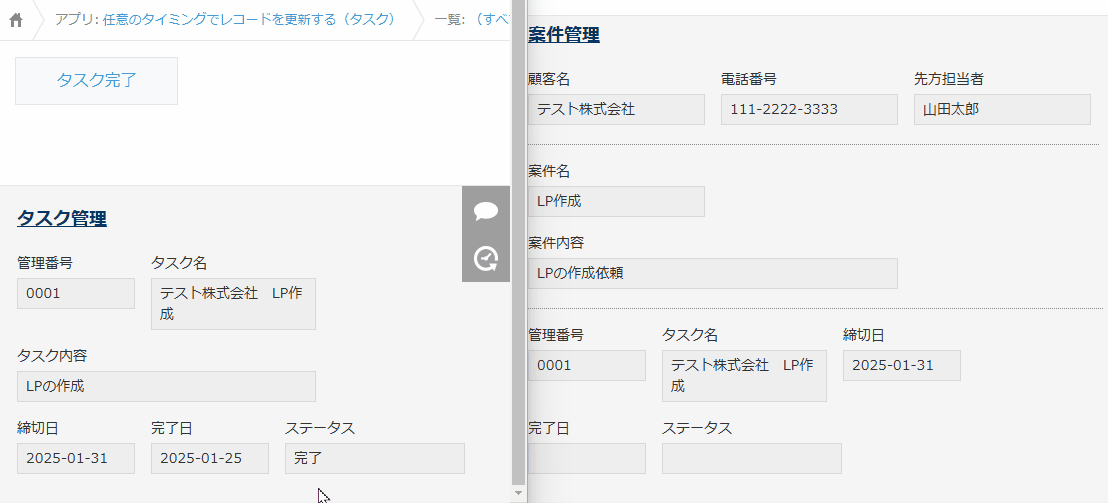This screenshot has height=503, width=1108.
Task: Click the 案件管理 heading link
Action: (564, 35)
